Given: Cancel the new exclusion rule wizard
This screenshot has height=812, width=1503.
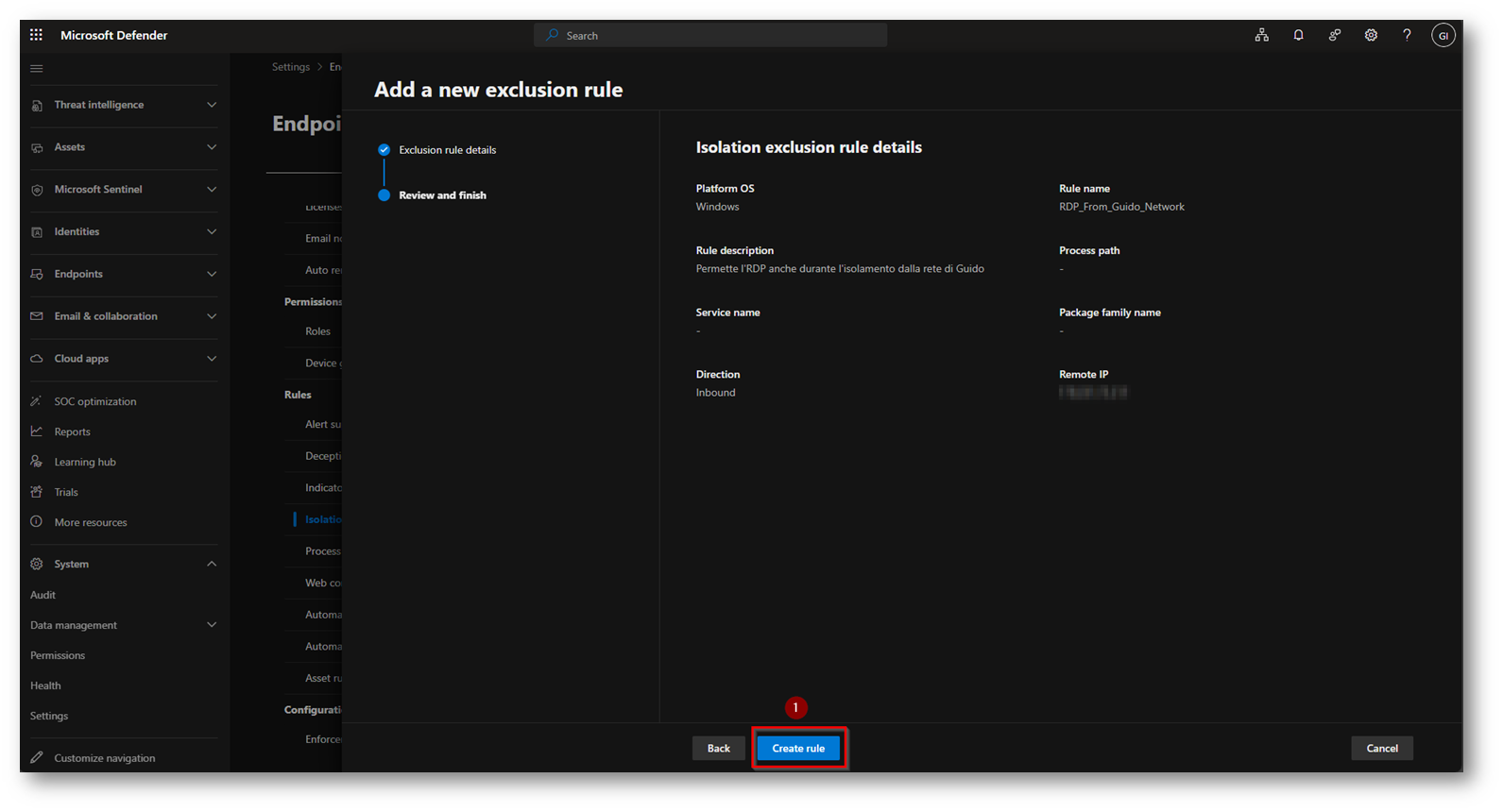Looking at the screenshot, I should point(1381,748).
